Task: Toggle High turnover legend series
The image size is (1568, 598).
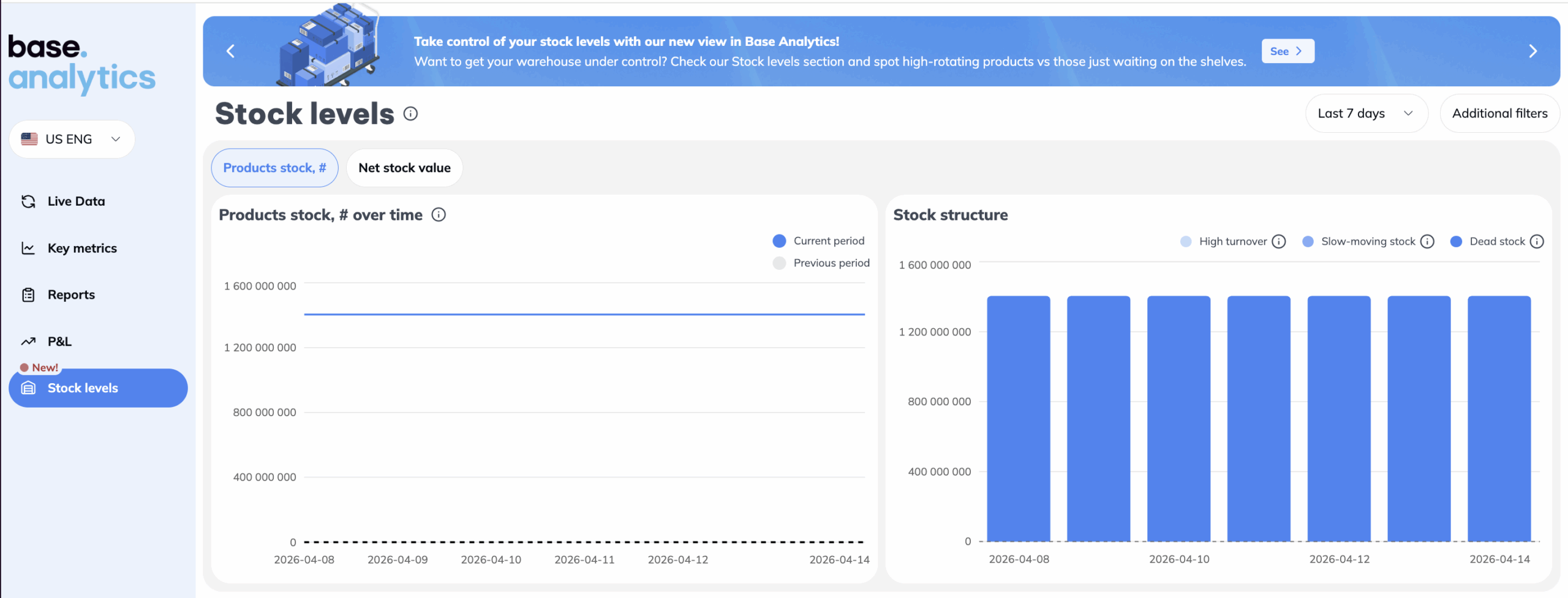Action: click(1232, 242)
